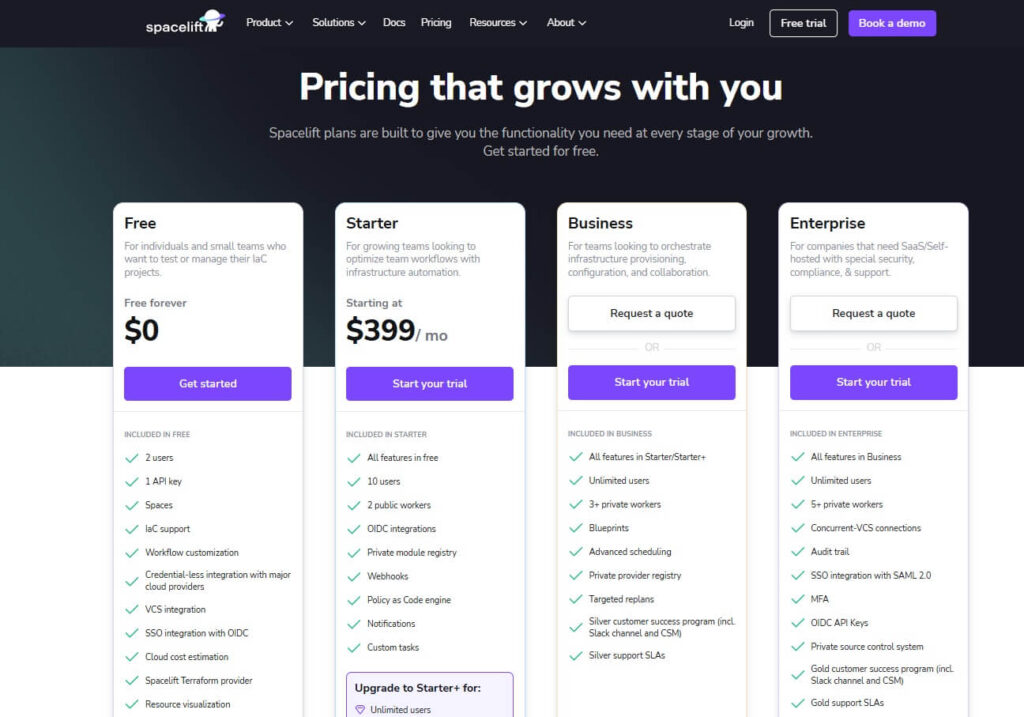Click the checkmark next to "Blueprints" in Business
This screenshot has height=717, width=1024.
(x=575, y=528)
